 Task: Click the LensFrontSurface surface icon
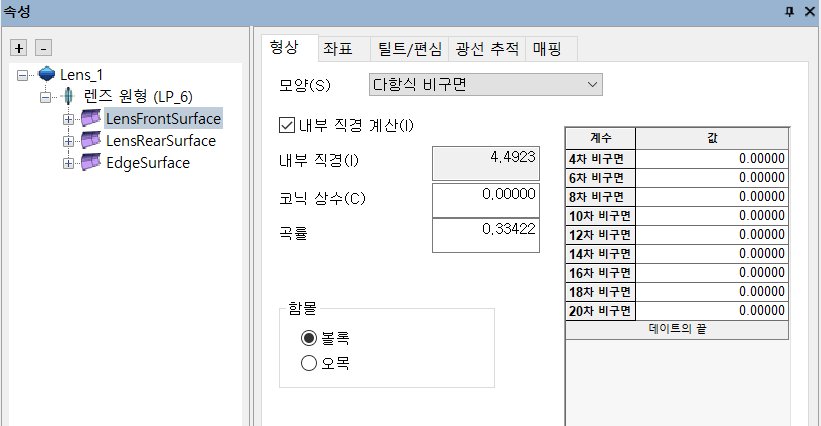pyautogui.click(x=91, y=118)
